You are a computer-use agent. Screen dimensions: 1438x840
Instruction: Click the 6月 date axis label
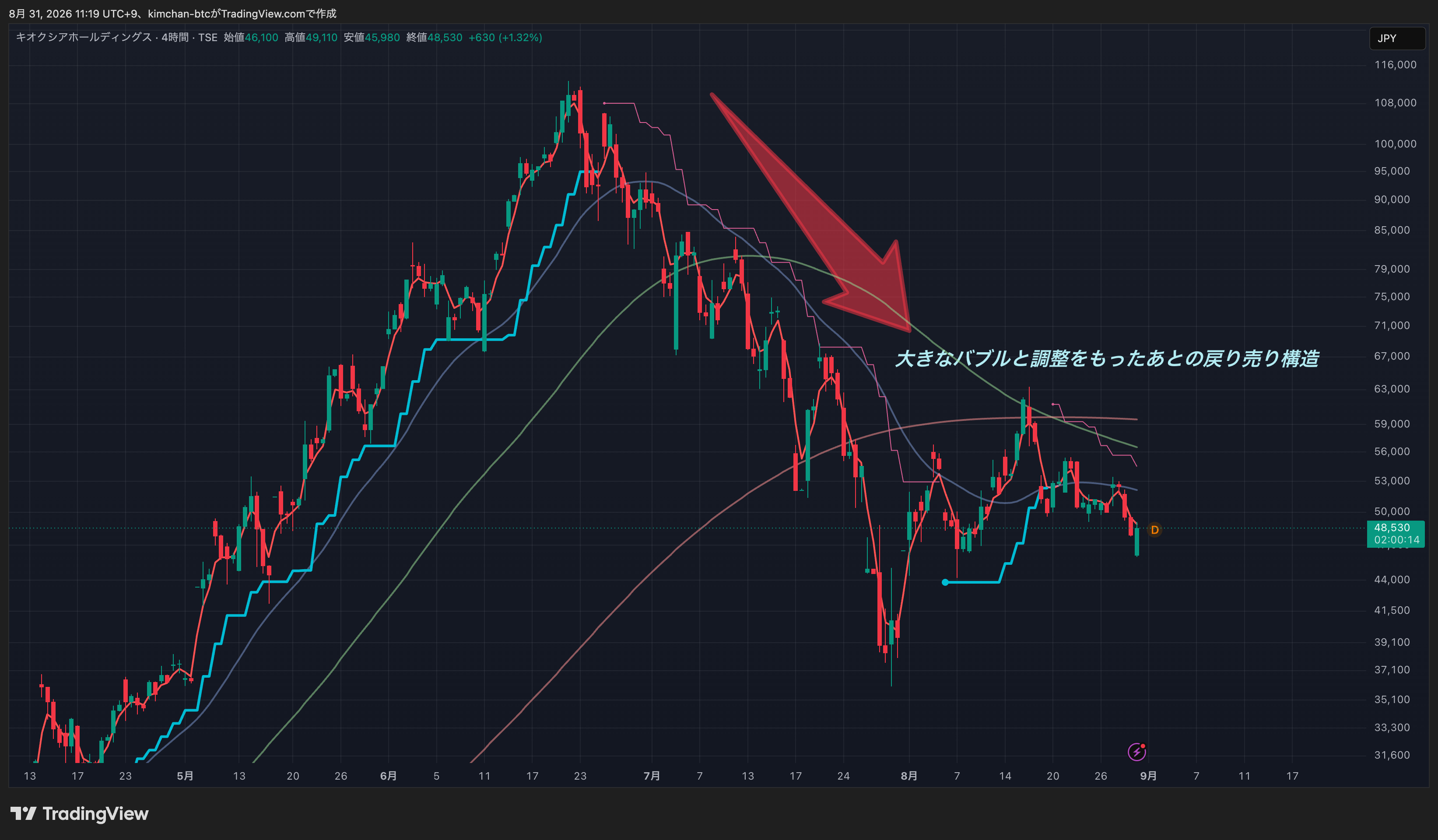(x=389, y=776)
